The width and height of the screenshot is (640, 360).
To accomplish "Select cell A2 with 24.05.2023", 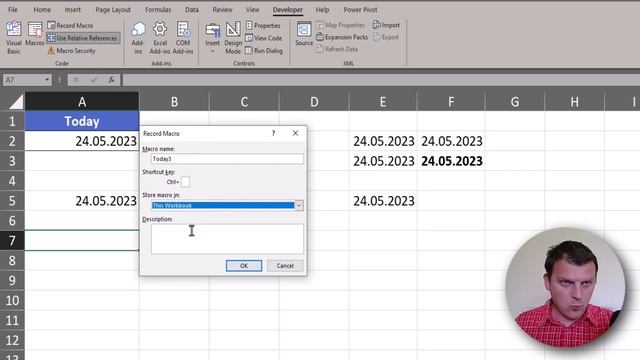I will click(x=82, y=141).
